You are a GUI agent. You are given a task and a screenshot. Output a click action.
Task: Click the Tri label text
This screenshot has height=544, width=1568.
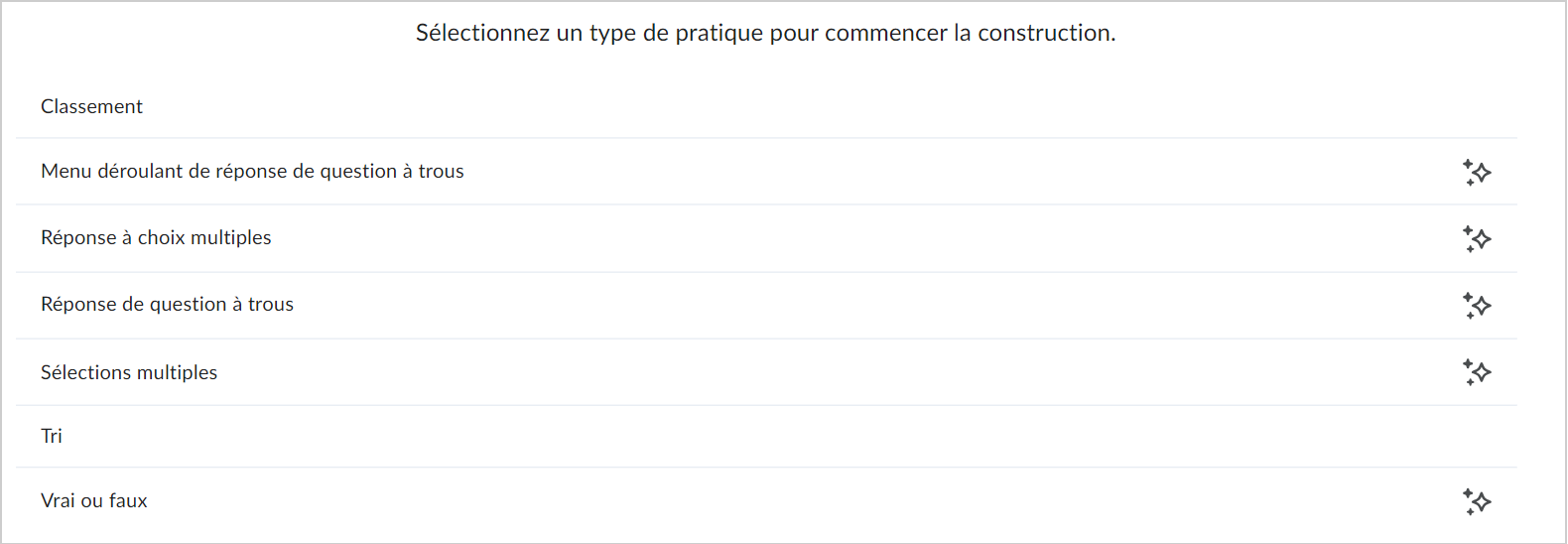[x=52, y=436]
